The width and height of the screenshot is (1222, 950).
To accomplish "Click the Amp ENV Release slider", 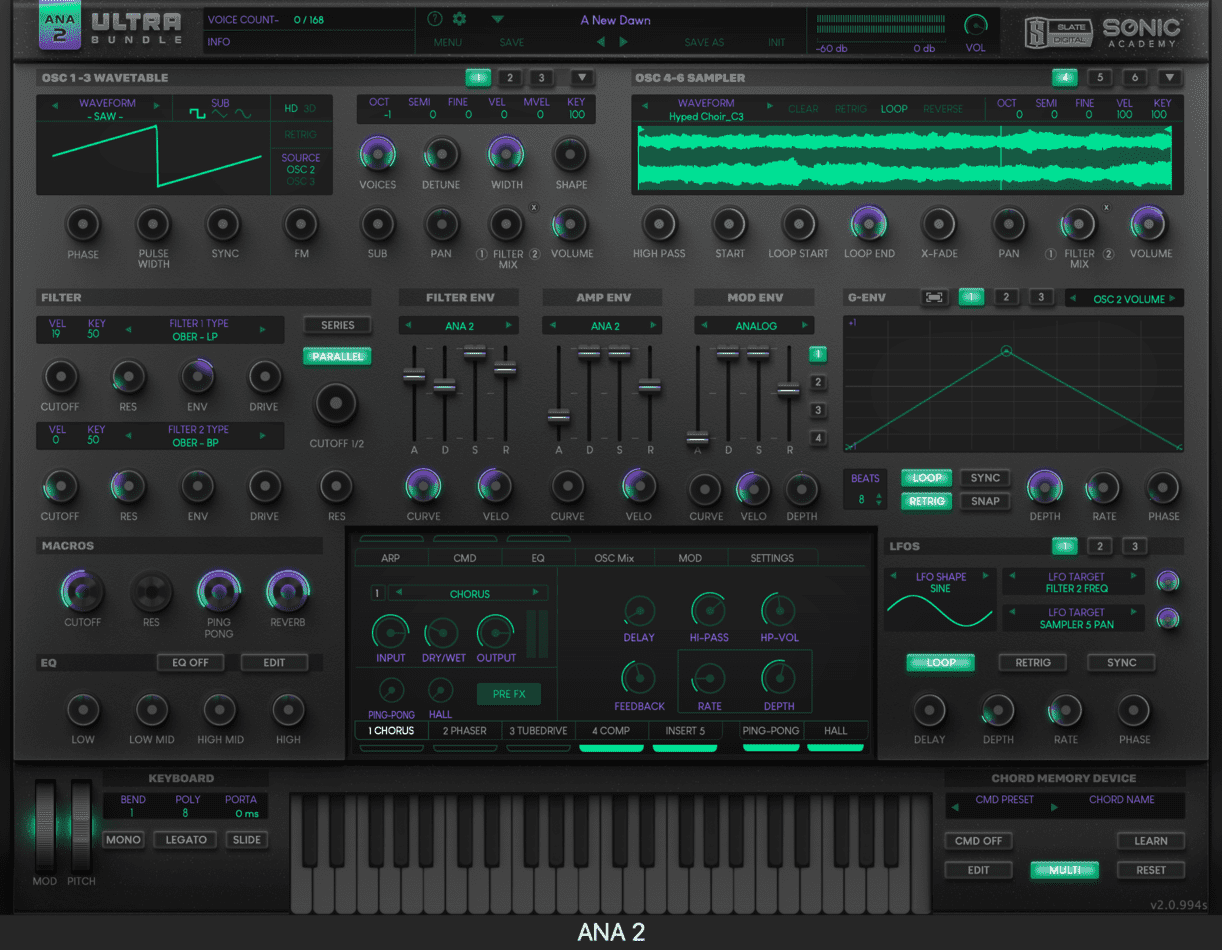I will pyautogui.click(x=650, y=386).
